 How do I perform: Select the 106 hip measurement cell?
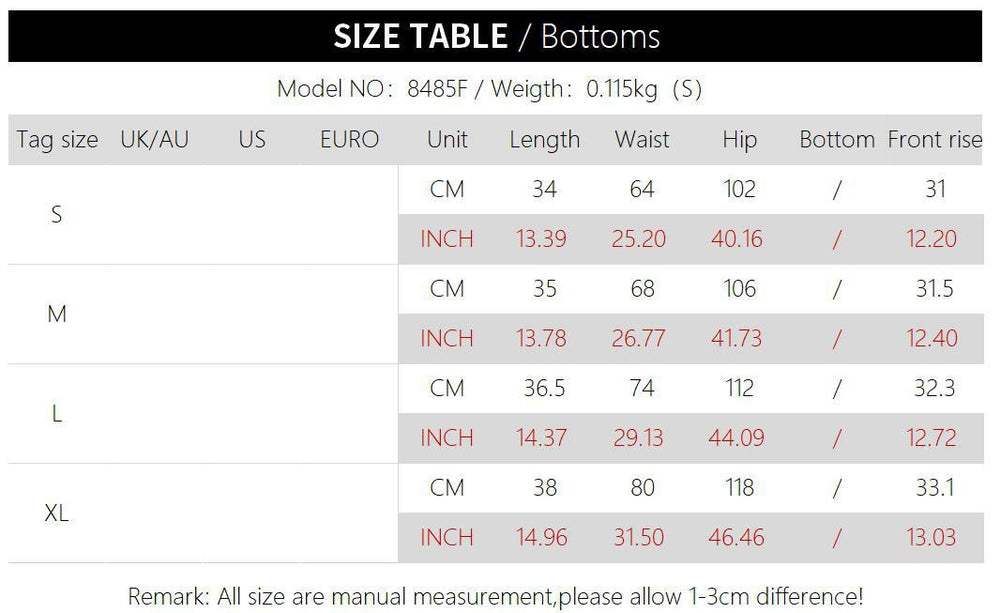click(x=740, y=289)
